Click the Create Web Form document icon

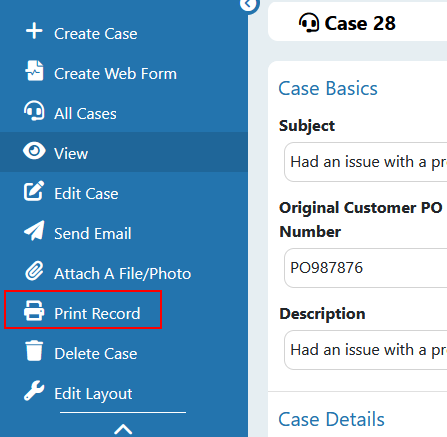[x=34, y=71]
